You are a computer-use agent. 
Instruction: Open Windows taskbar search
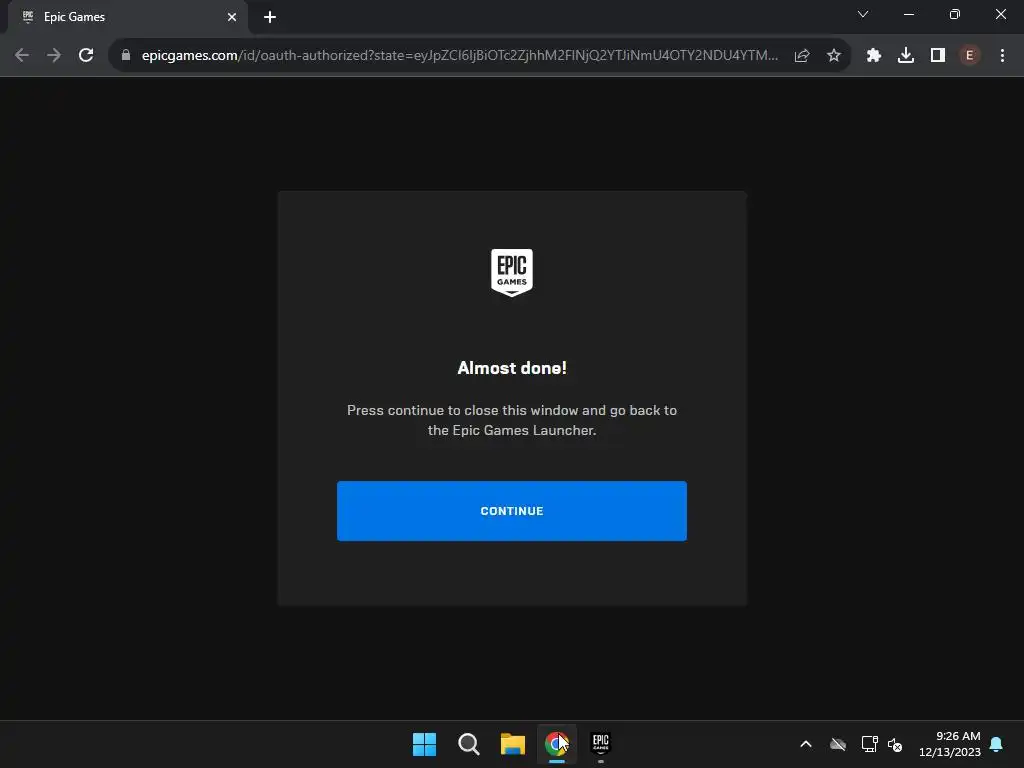(469, 744)
